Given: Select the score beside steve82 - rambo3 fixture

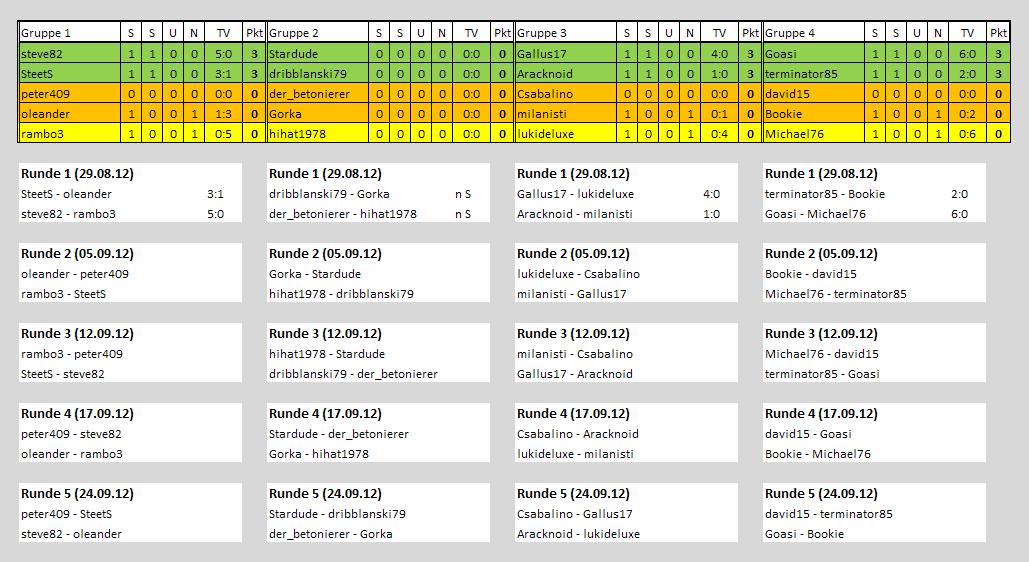Looking at the screenshot, I should pyautogui.click(x=215, y=214).
